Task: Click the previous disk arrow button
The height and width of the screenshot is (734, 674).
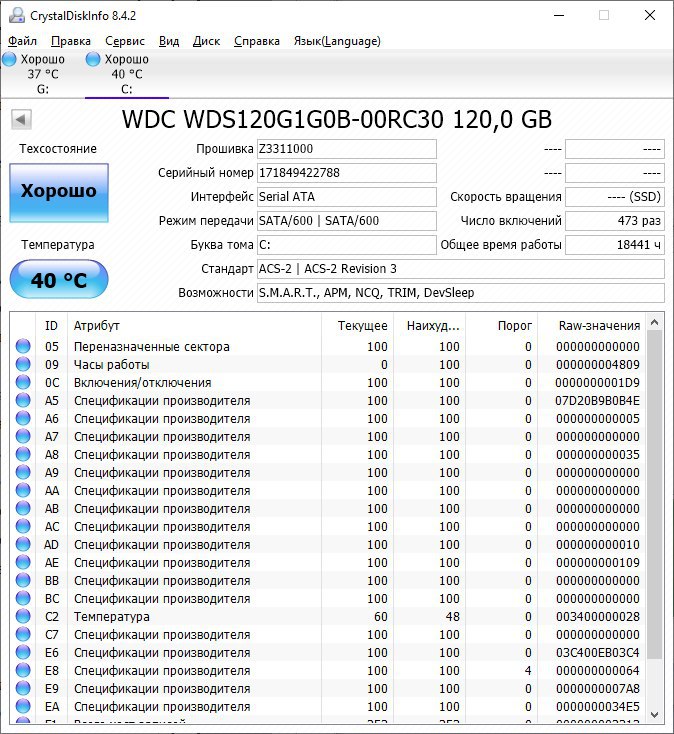Action: pyautogui.click(x=21, y=119)
